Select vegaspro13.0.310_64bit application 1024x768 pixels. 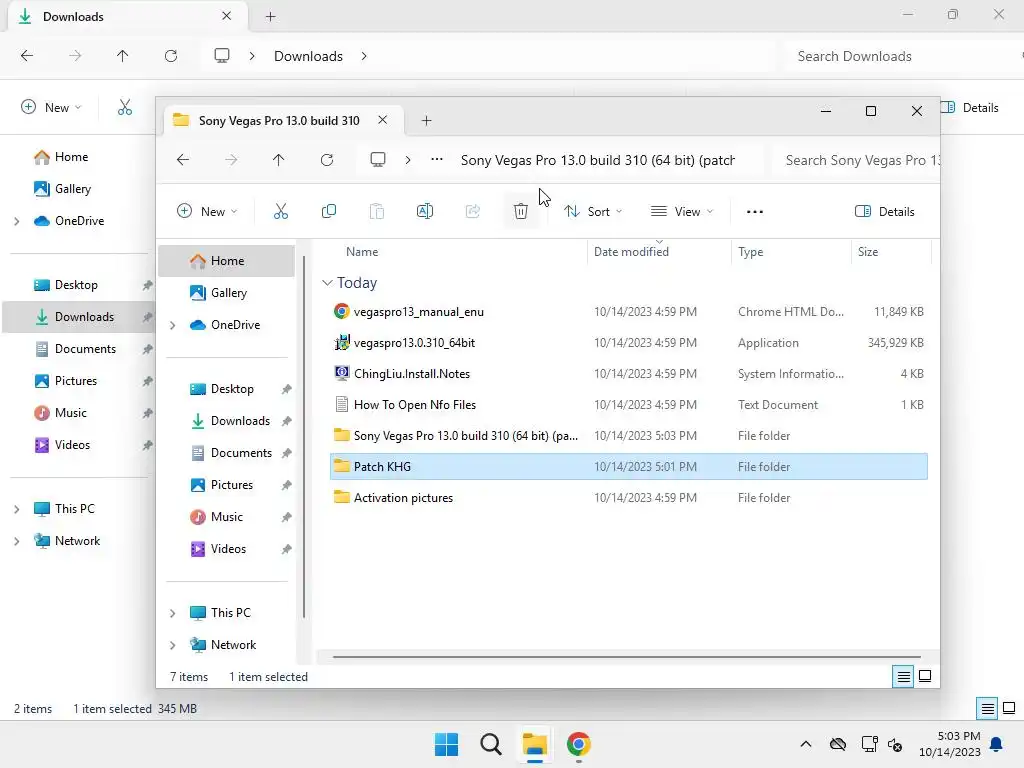[x=628, y=342]
